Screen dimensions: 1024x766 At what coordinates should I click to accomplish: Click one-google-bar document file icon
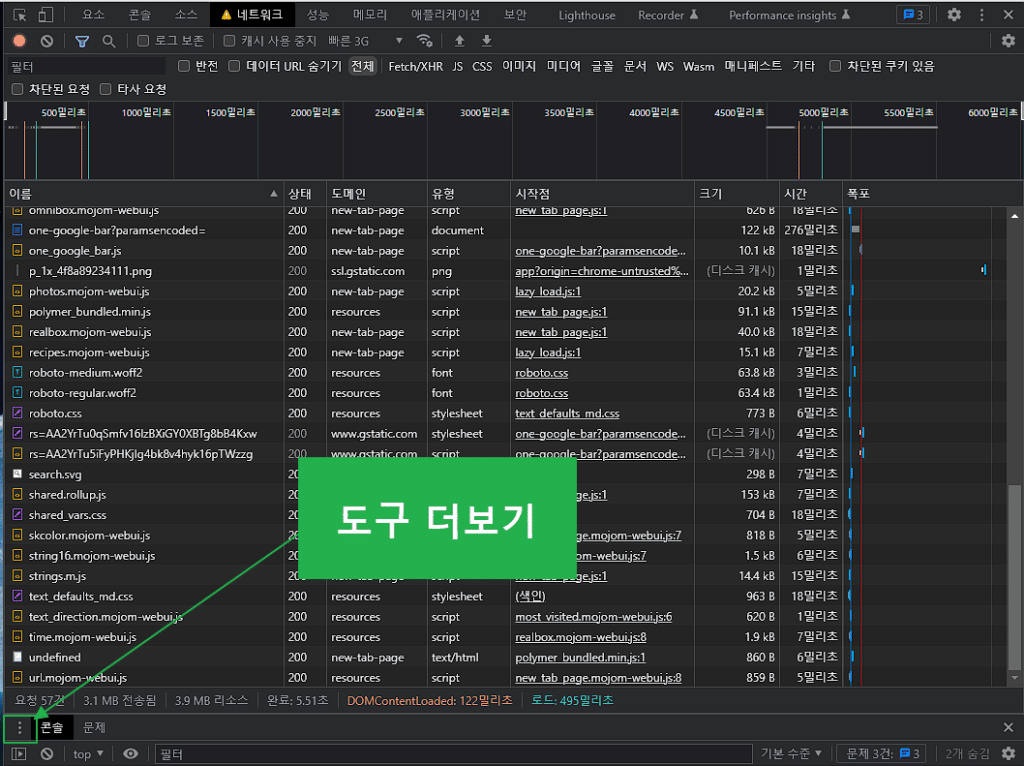[x=18, y=230]
